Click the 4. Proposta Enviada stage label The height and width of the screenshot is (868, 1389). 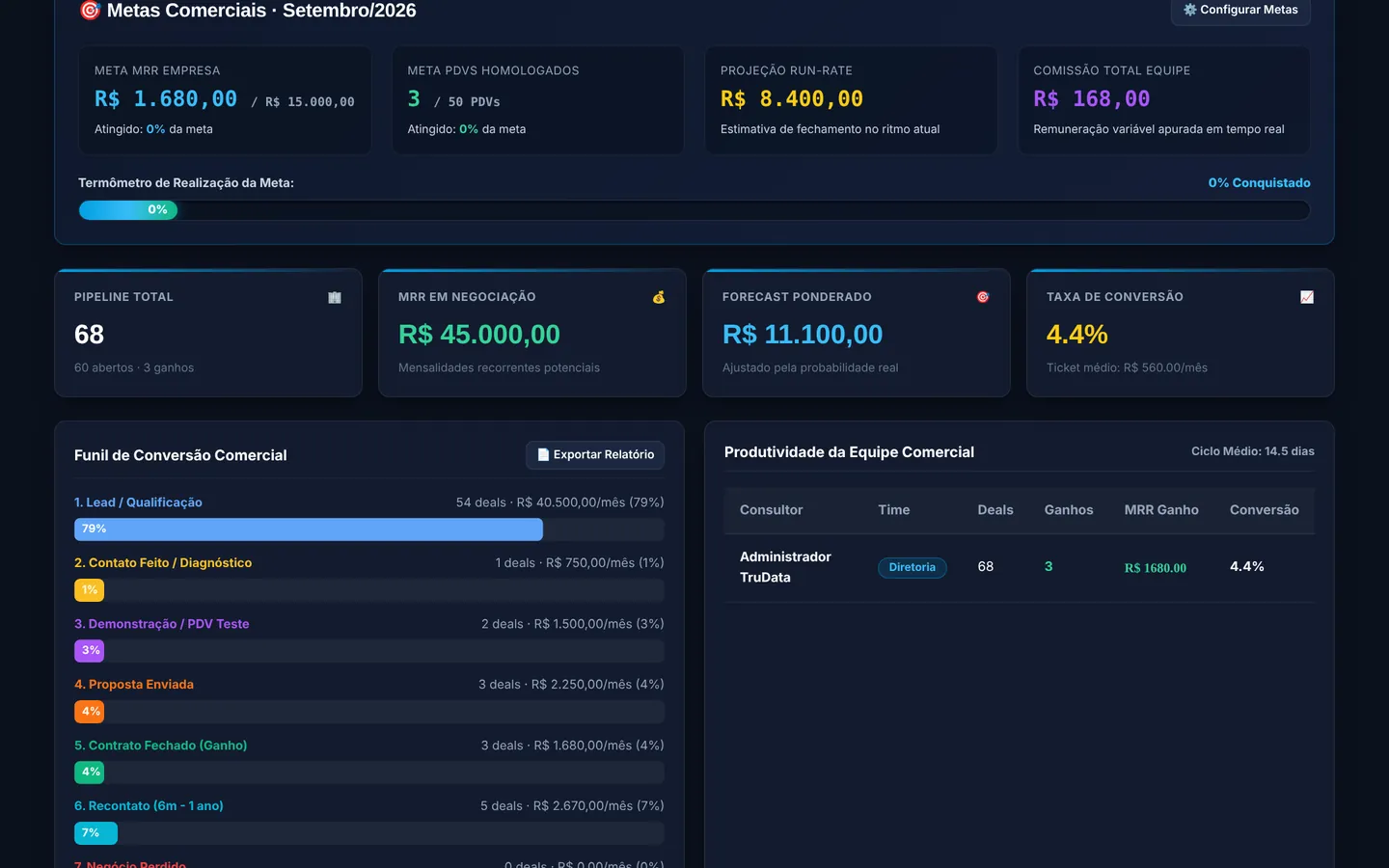pos(134,685)
